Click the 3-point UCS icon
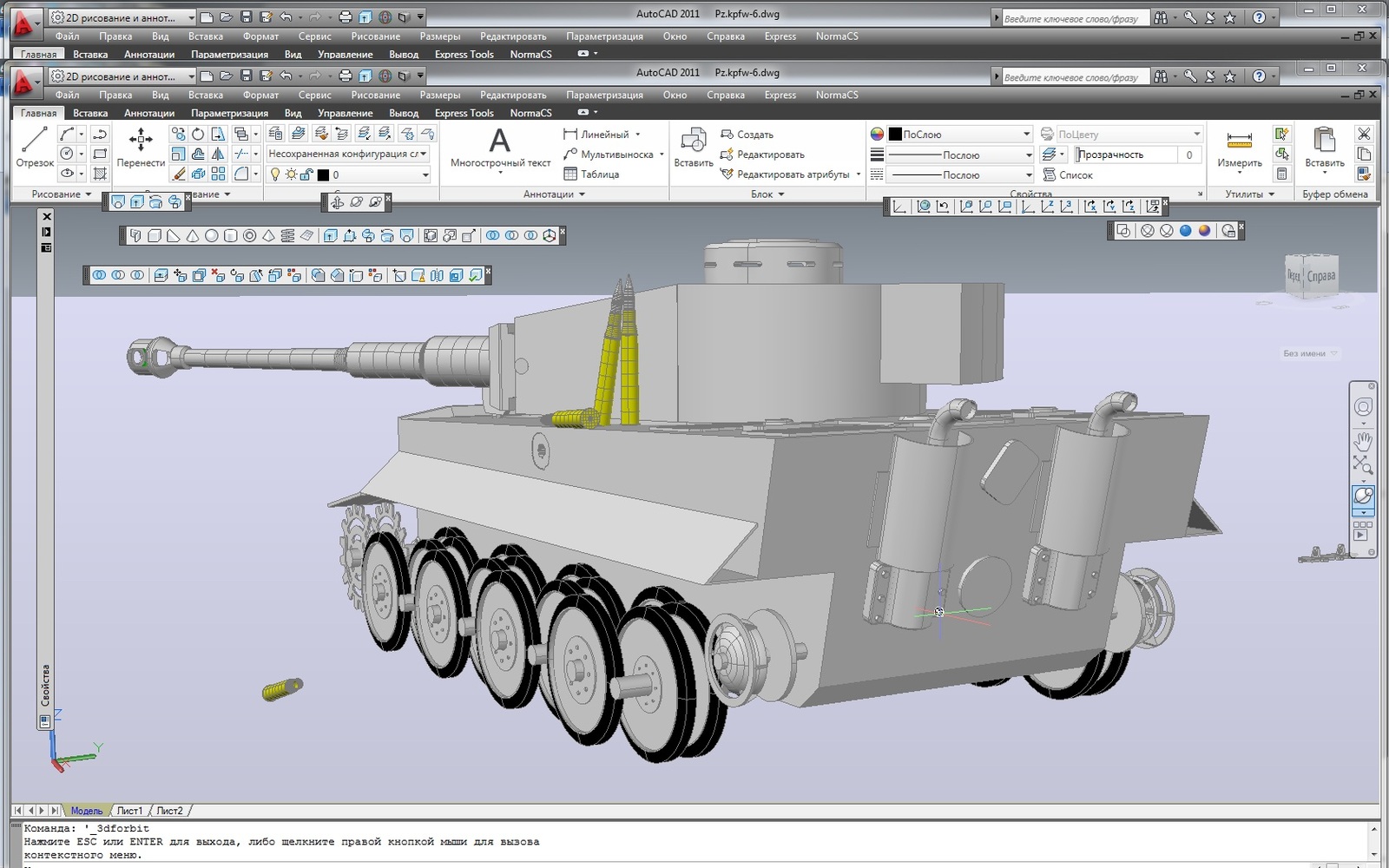Image resolution: width=1389 pixels, height=868 pixels. 1066,207
